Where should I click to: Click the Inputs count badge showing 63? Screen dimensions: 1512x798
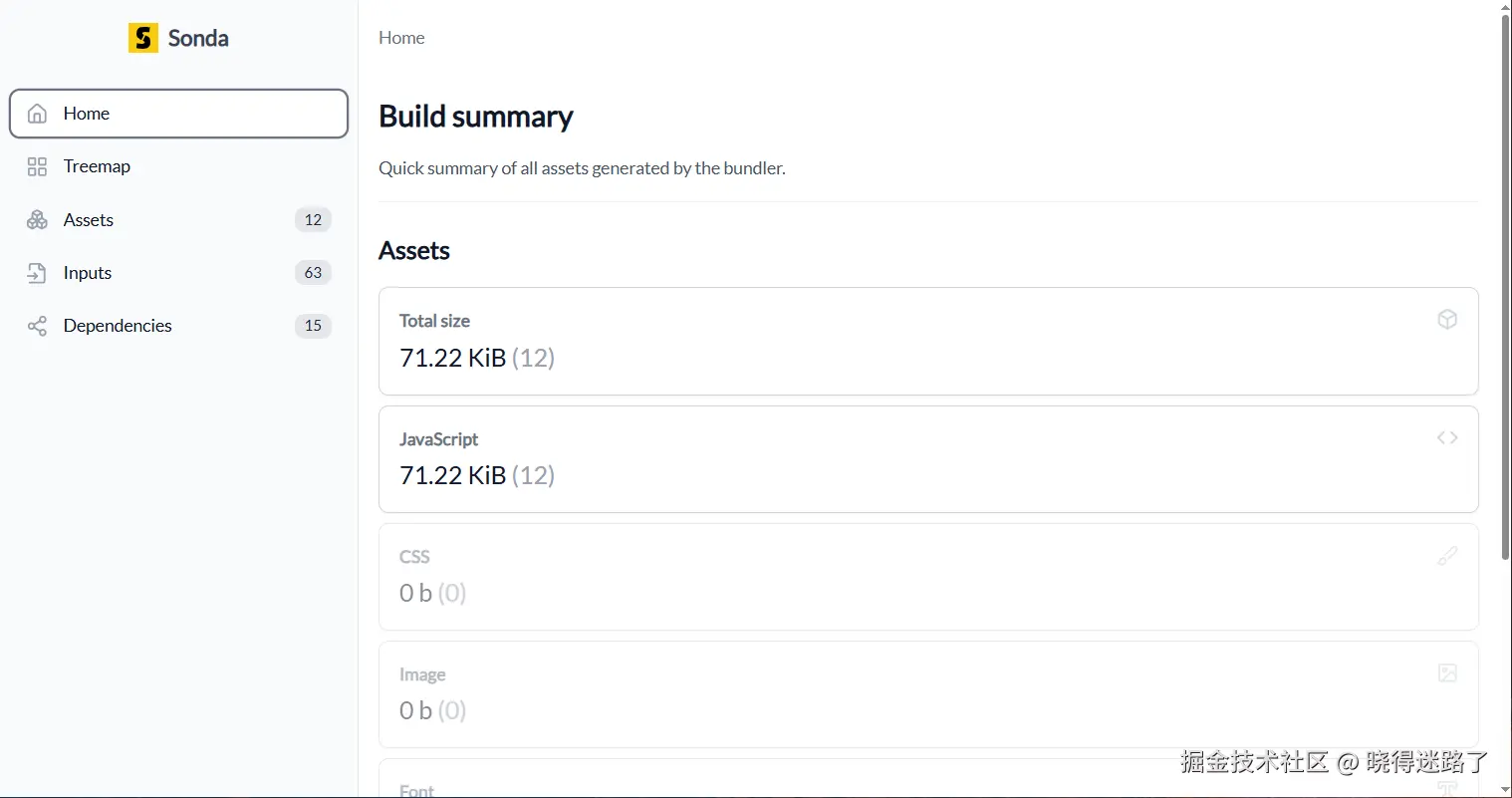click(x=313, y=273)
